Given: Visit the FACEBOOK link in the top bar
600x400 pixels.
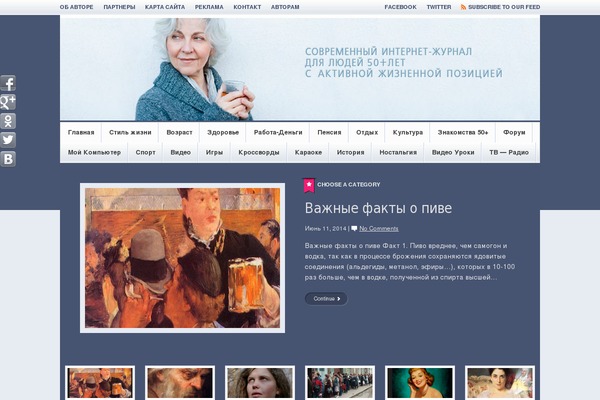Looking at the screenshot, I should point(401,7).
